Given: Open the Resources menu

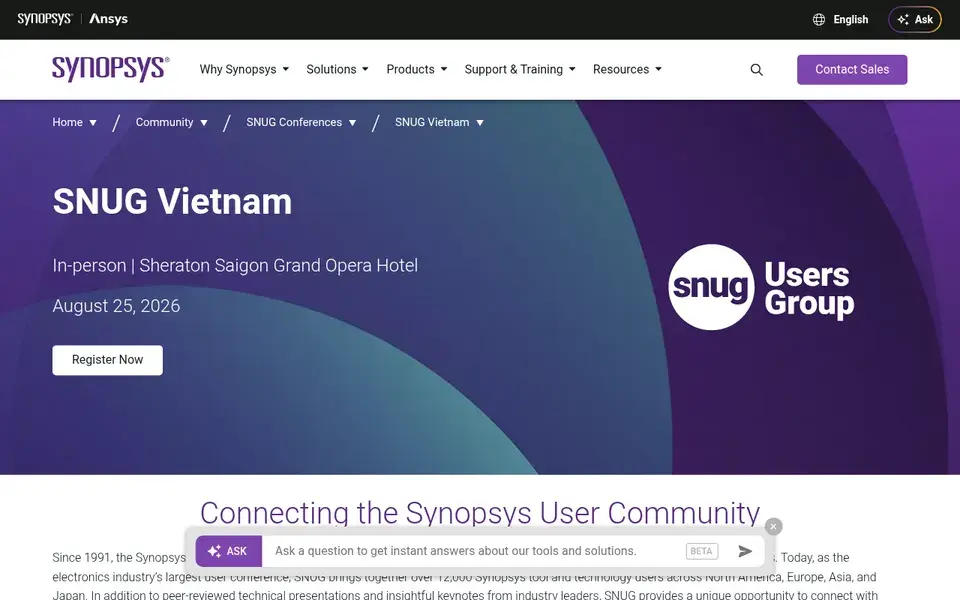Looking at the screenshot, I should (x=621, y=69).
